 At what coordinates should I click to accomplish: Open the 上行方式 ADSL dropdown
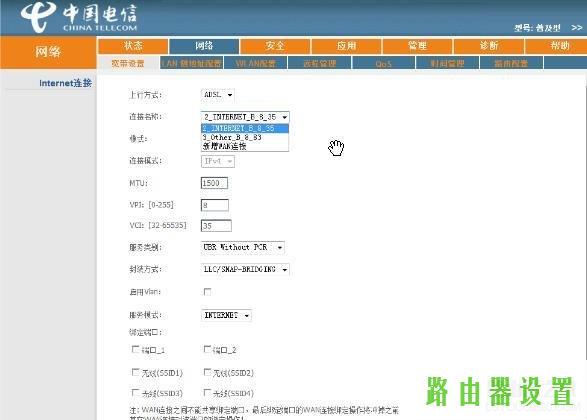click(218, 95)
